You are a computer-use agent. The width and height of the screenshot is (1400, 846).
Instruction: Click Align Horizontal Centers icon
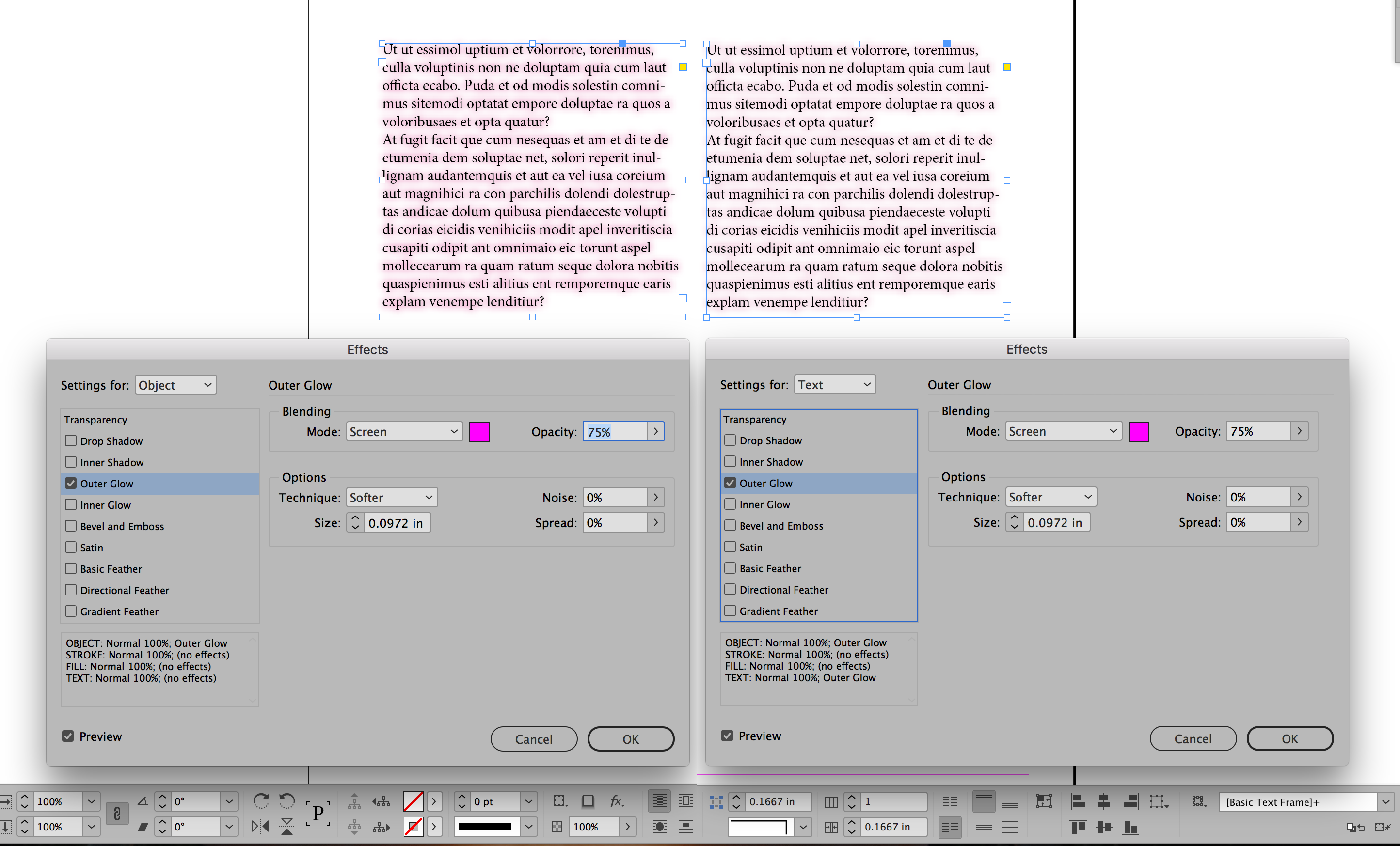tap(1104, 801)
